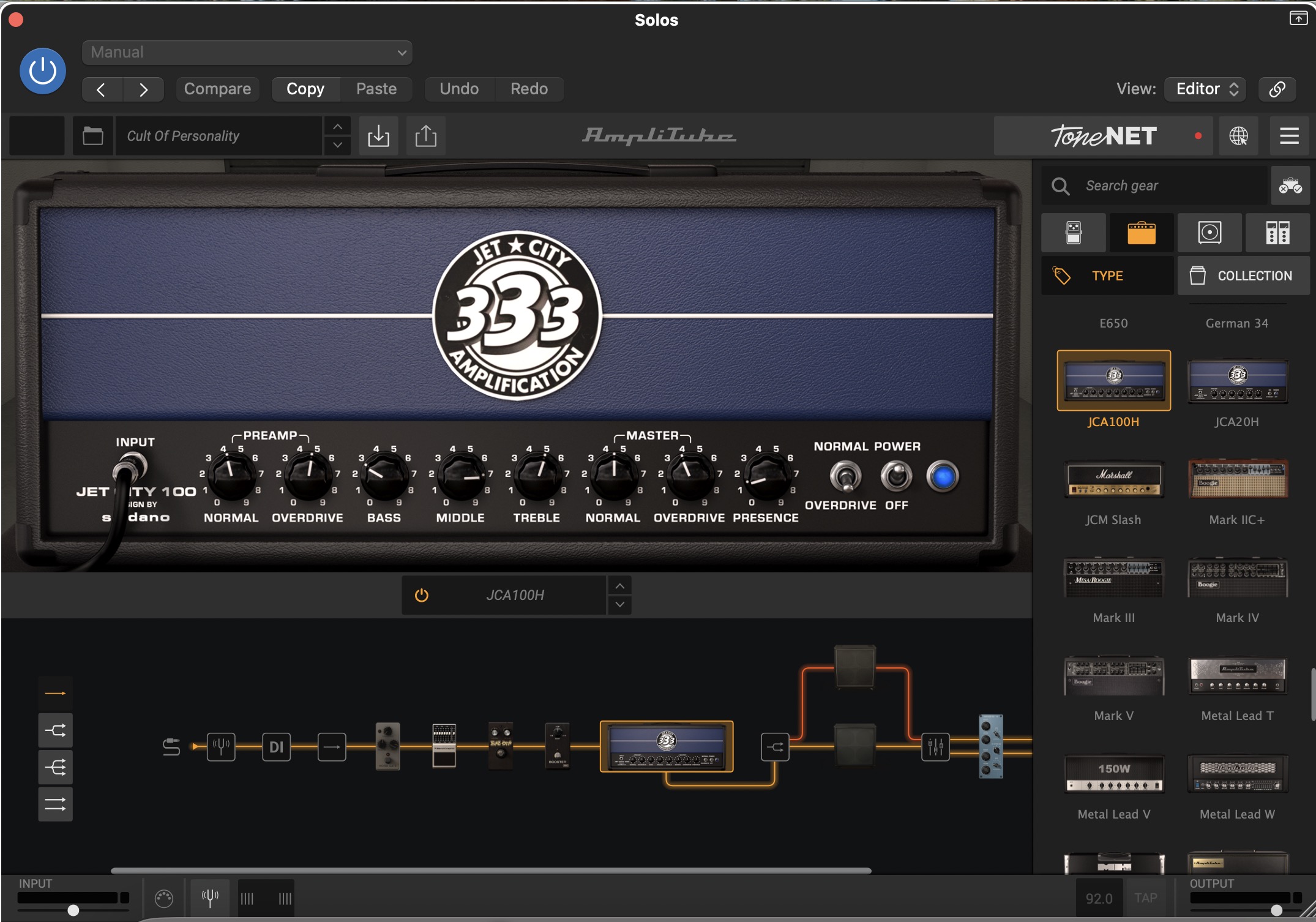Flip the Normal/Overdrive channel switch
The width and height of the screenshot is (1316, 922).
[x=845, y=476]
